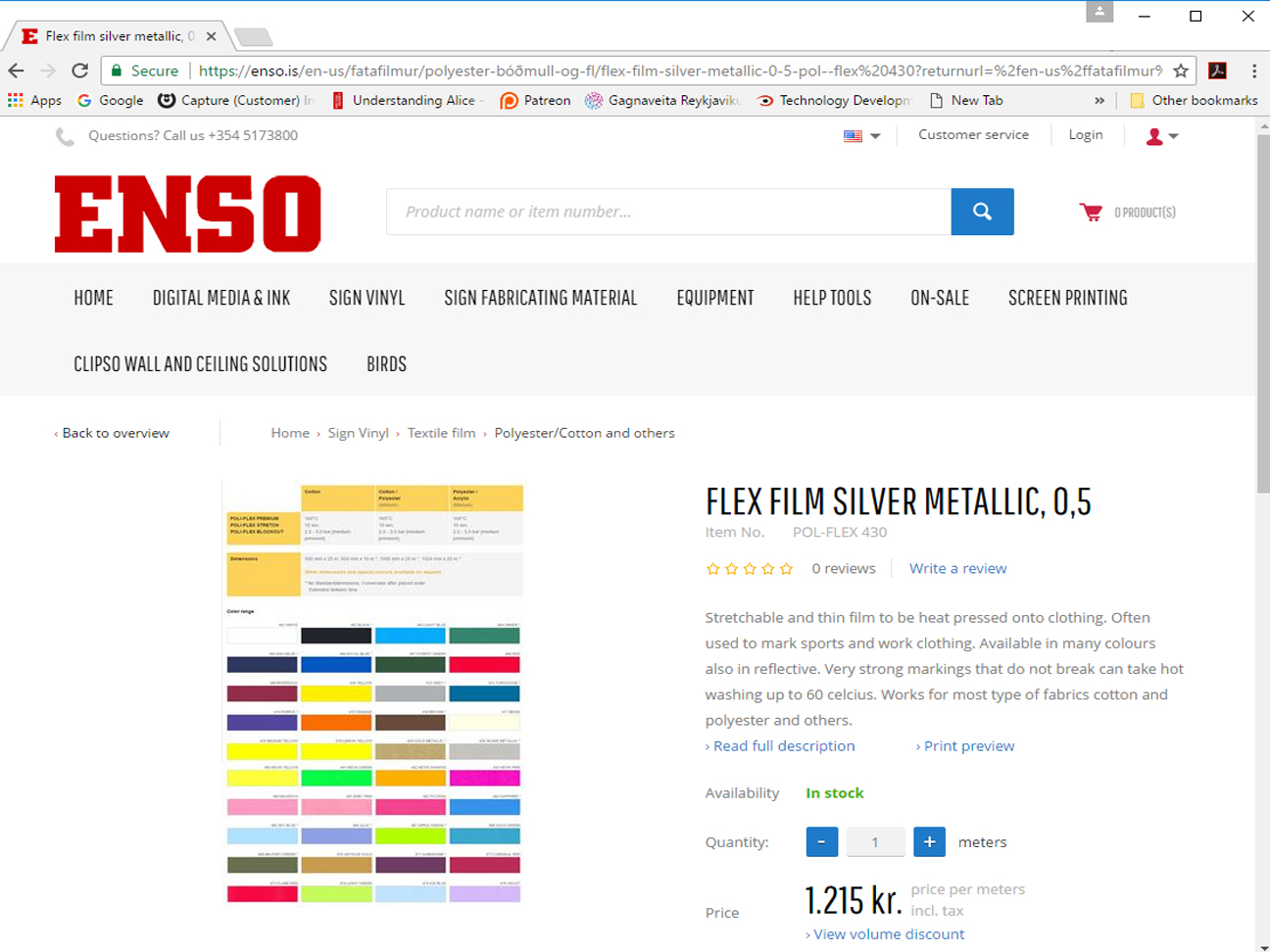This screenshot has height=952, width=1270.
Task: Open Other bookmarks folder
Action: point(1194,100)
